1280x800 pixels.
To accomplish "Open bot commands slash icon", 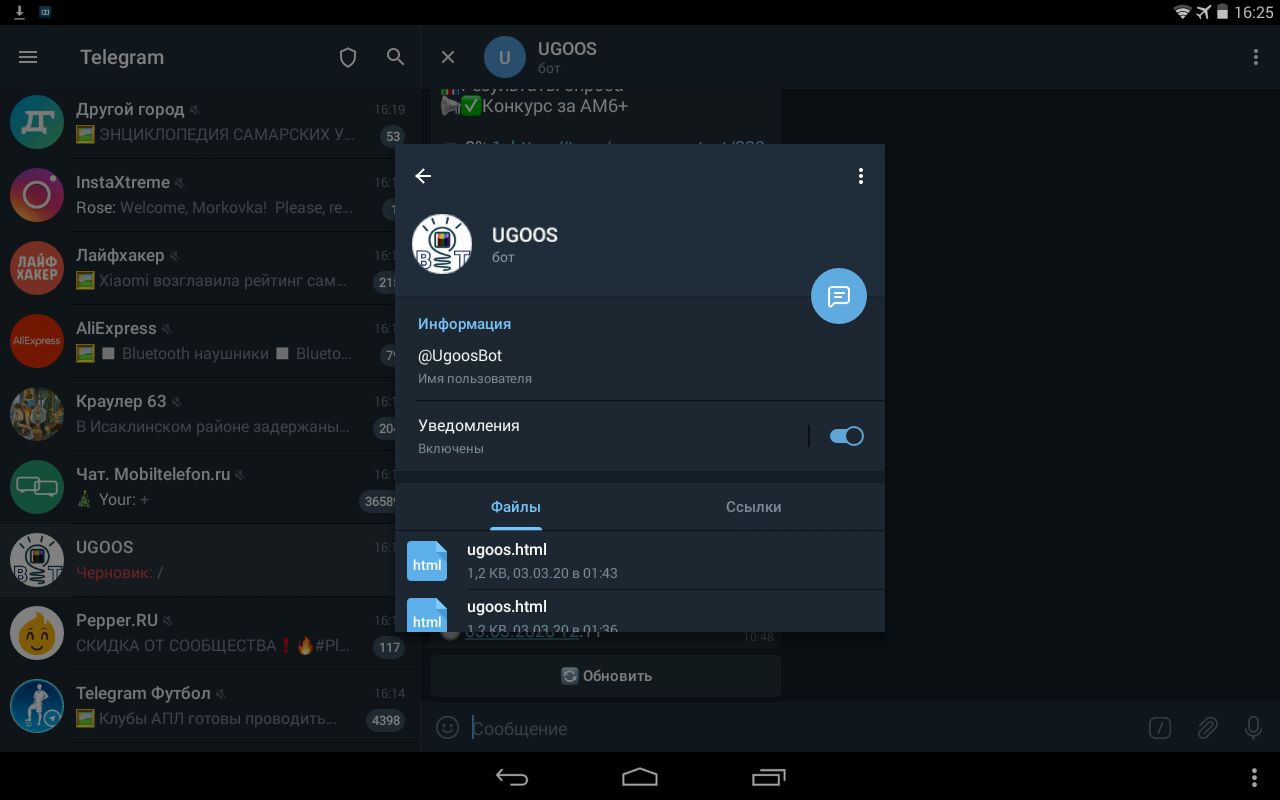I will point(1160,728).
